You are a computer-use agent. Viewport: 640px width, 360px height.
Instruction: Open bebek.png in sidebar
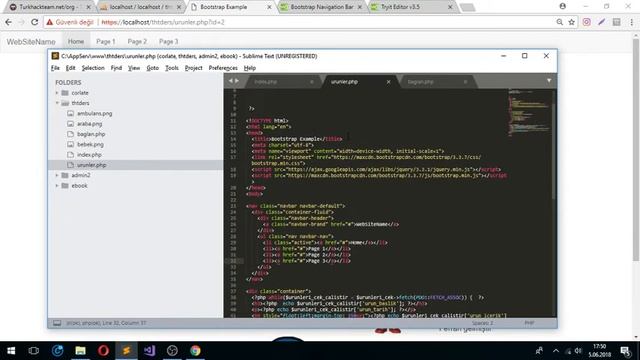(x=90, y=144)
